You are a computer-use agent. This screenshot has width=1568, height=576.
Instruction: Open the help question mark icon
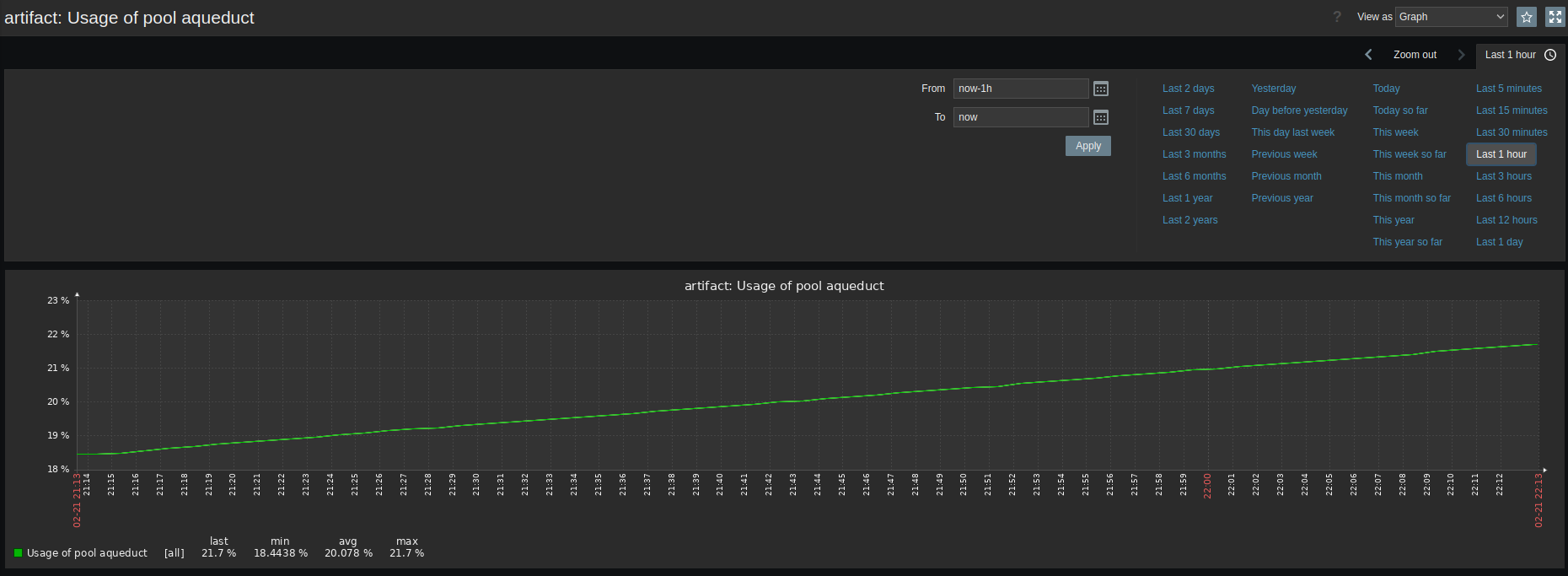click(x=1337, y=17)
